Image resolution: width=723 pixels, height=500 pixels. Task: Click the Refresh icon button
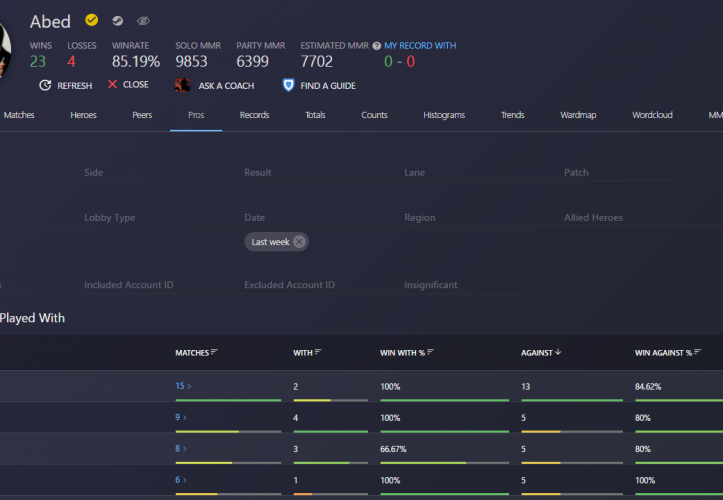click(x=45, y=85)
